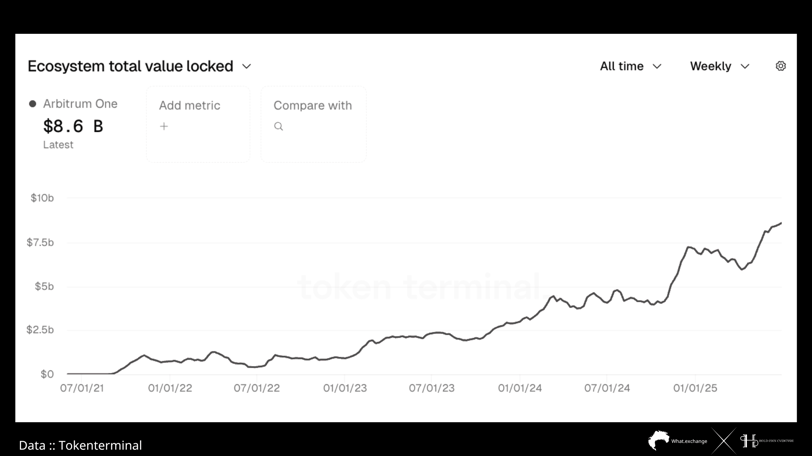This screenshot has height=456, width=812.
Task: Click the What.exchange logo in footer
Action: click(x=677, y=440)
